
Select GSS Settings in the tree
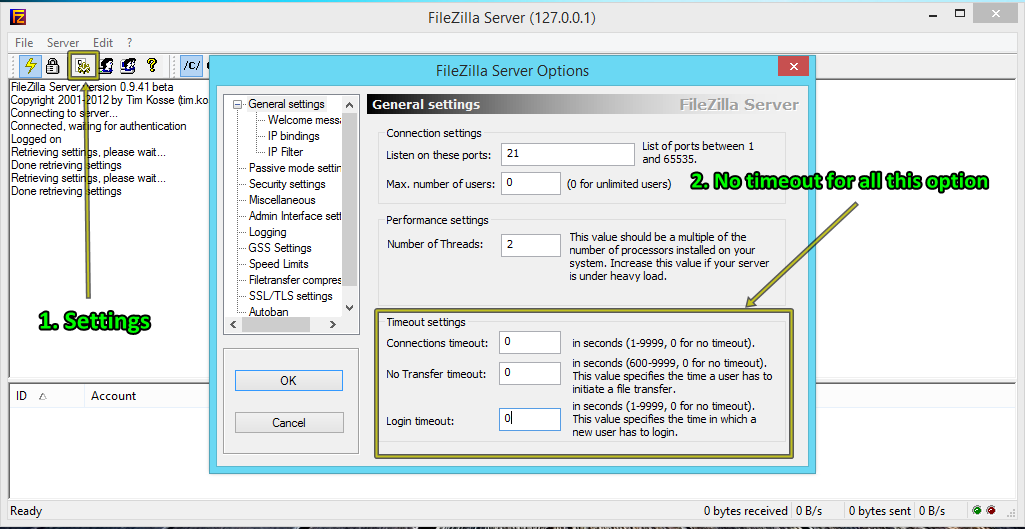[x=280, y=248]
